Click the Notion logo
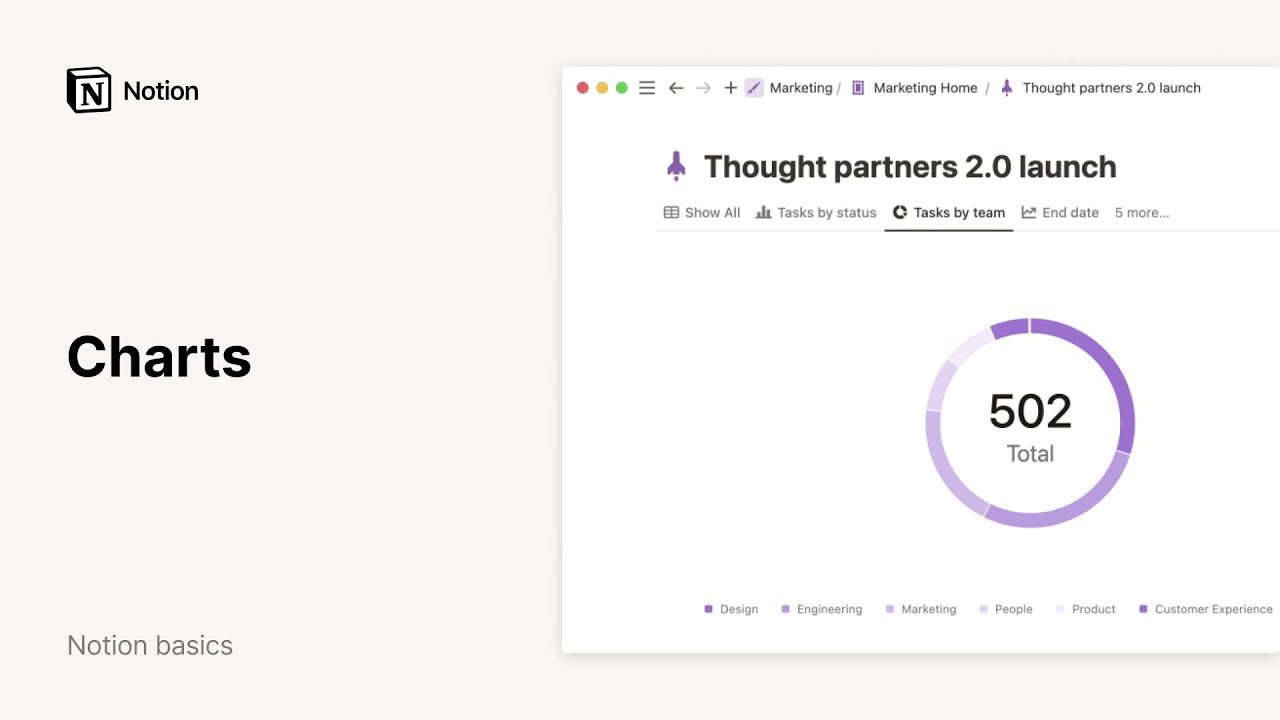Screen dimensions: 1280x720 [89, 91]
